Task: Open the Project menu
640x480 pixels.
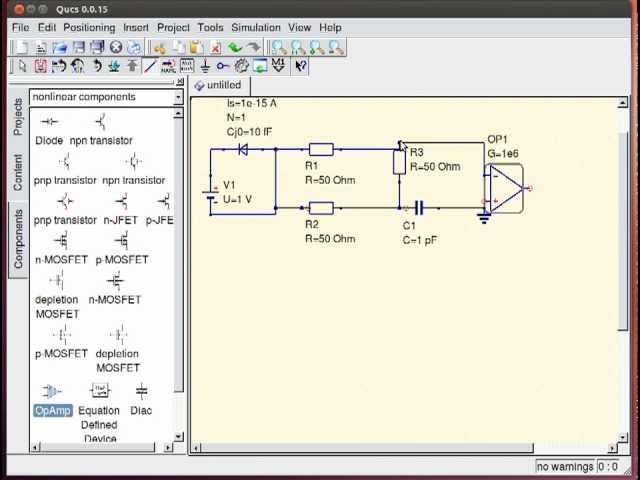Action: (173, 28)
